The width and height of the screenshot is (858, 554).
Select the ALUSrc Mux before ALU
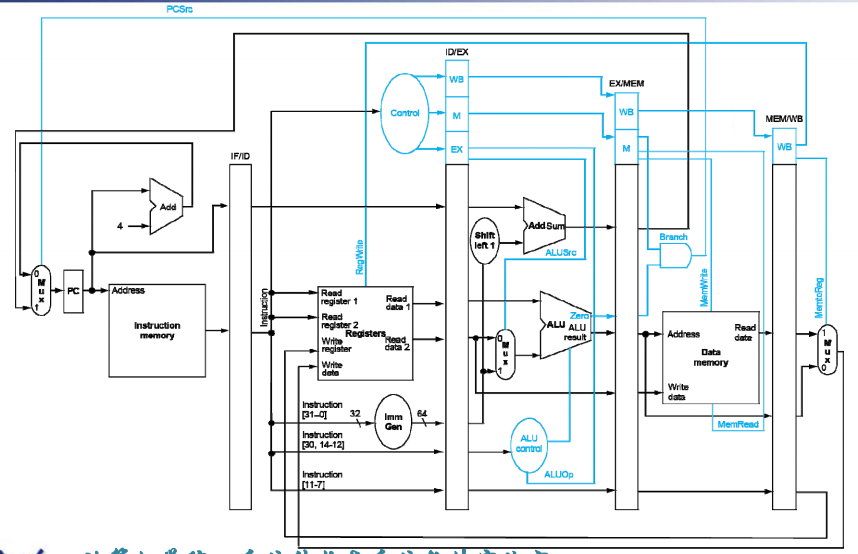506,354
